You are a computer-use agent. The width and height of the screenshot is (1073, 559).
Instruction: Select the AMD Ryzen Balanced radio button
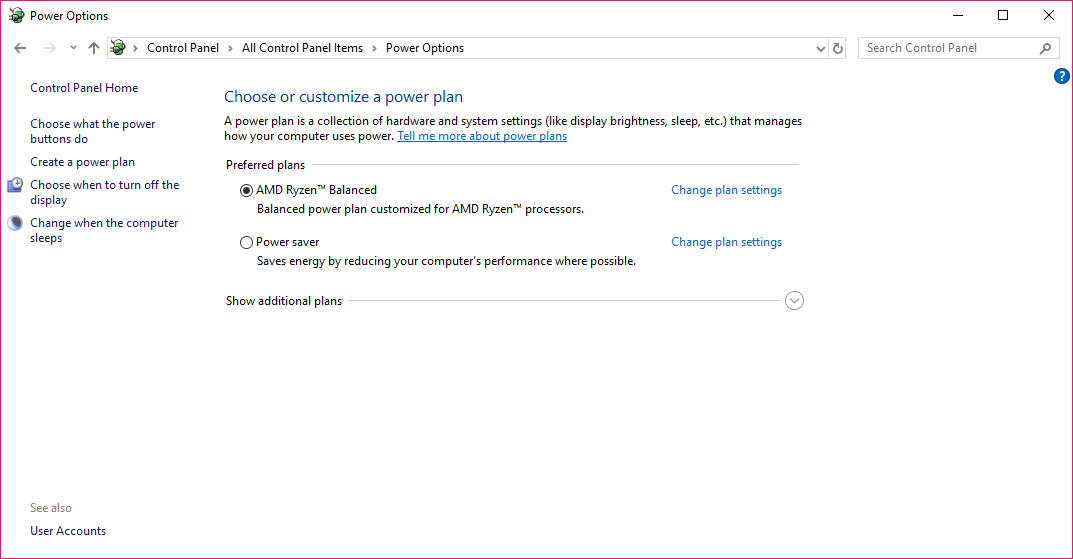(x=246, y=190)
